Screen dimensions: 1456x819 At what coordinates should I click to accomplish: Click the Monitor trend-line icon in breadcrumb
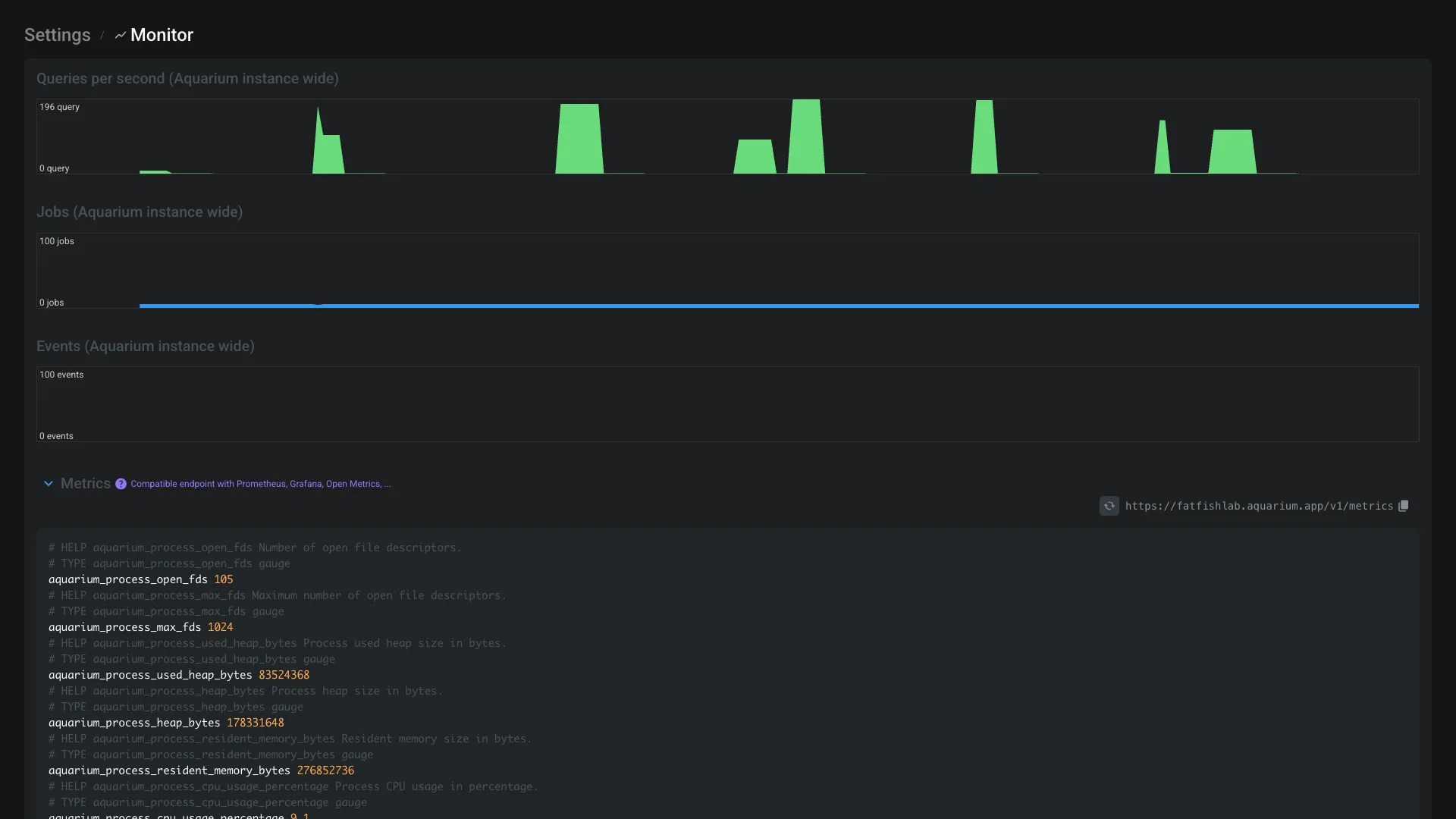pyautogui.click(x=120, y=36)
